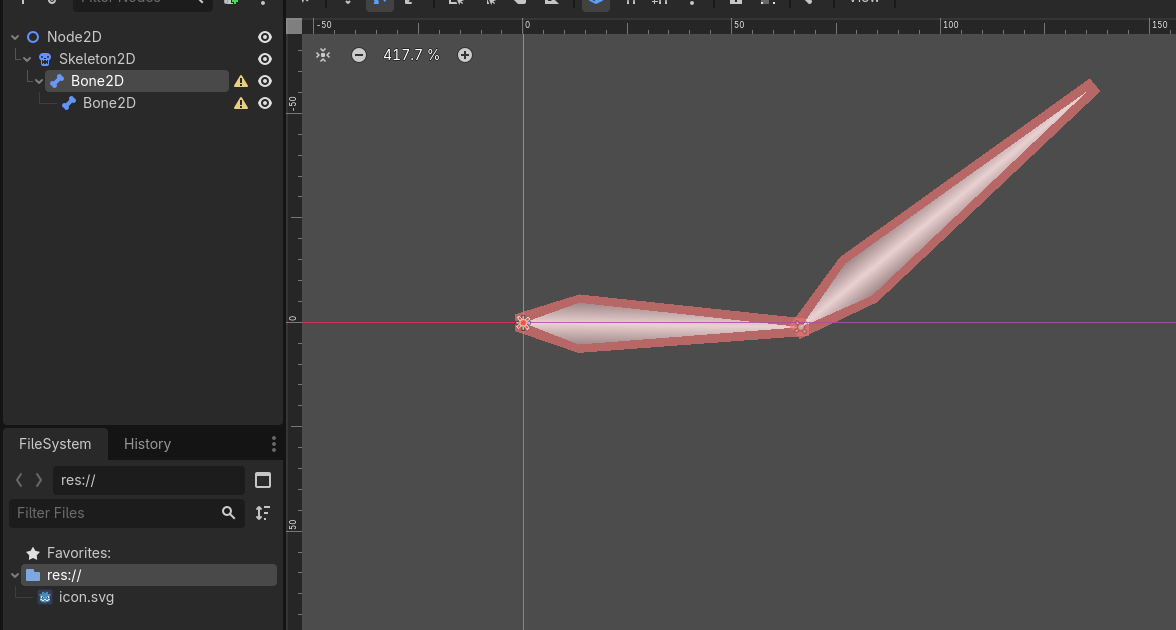Toggle the FileSystem split mode icon
The image size is (1176, 630).
pyautogui.click(x=263, y=480)
